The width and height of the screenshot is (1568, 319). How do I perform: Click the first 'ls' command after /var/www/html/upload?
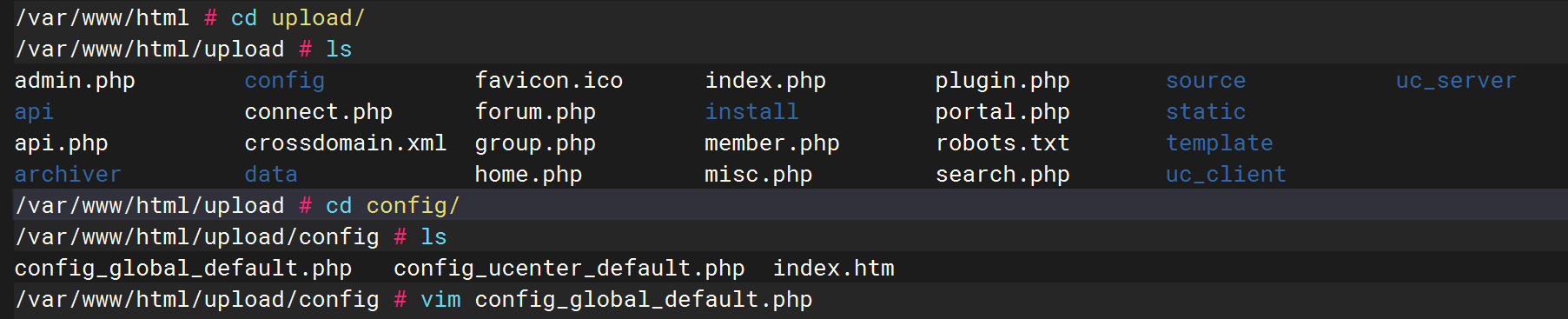pos(339,50)
